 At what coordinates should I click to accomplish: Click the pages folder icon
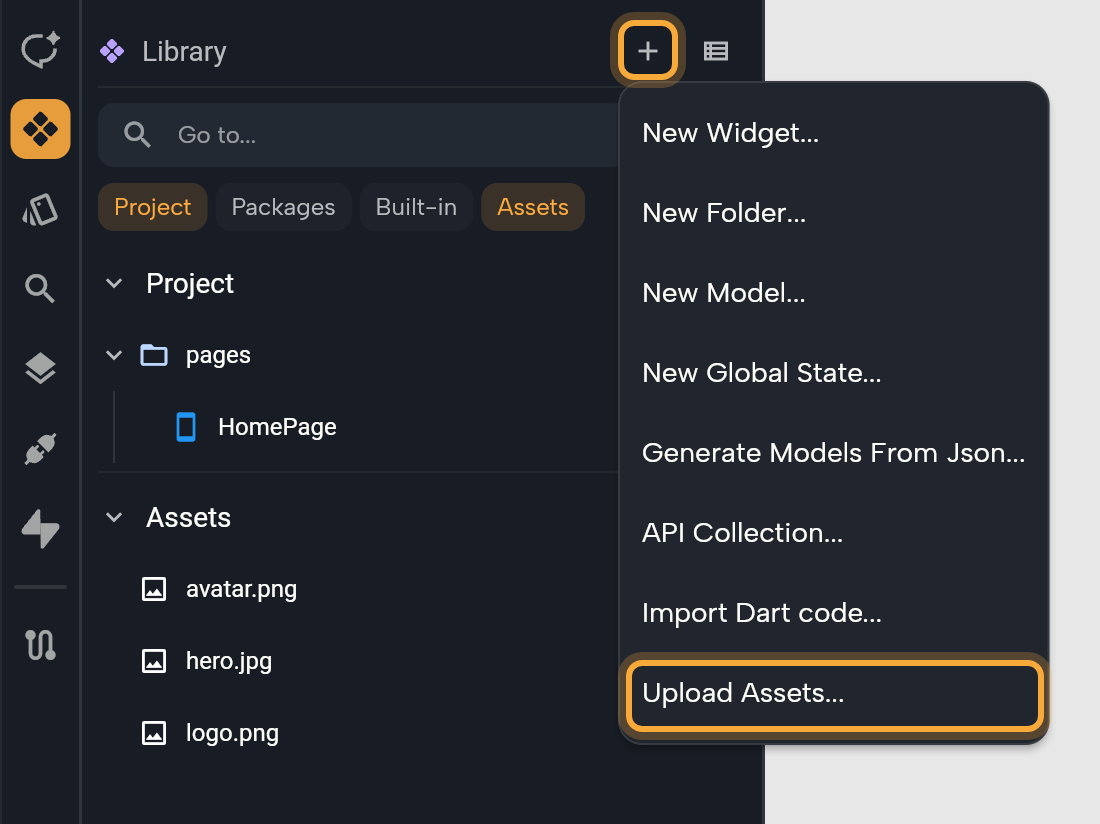coord(154,356)
